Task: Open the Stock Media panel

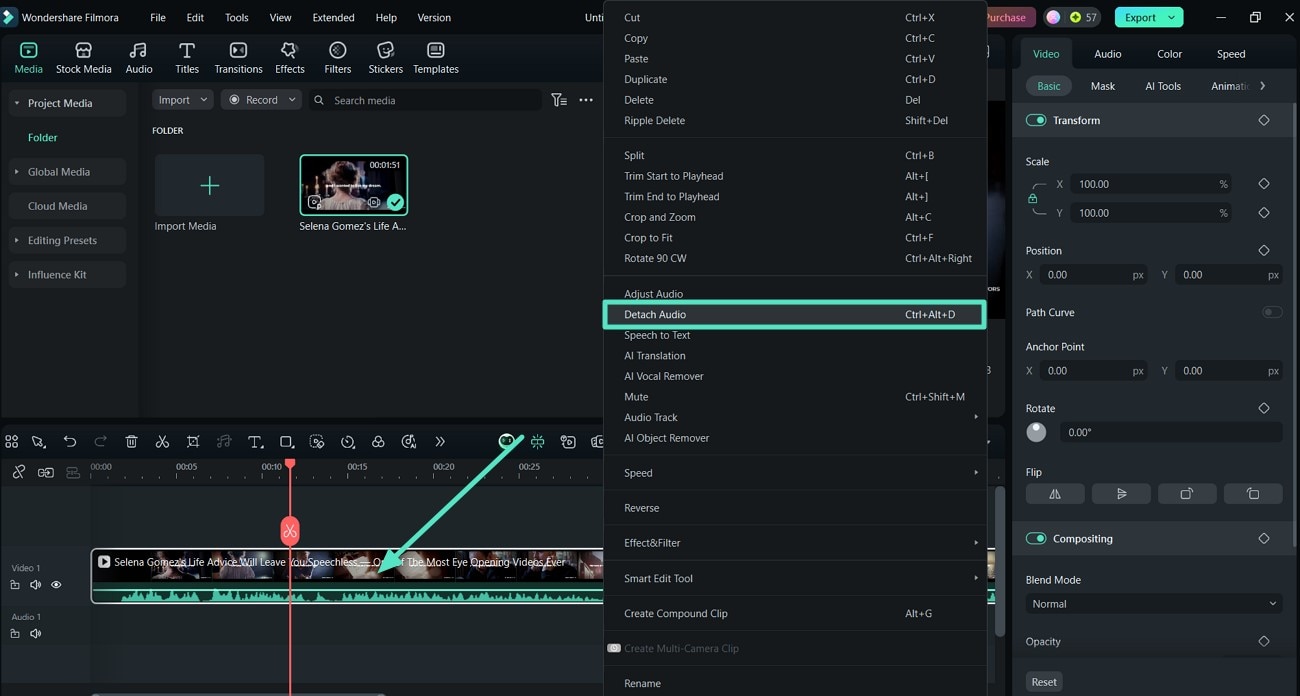Action: [83, 58]
